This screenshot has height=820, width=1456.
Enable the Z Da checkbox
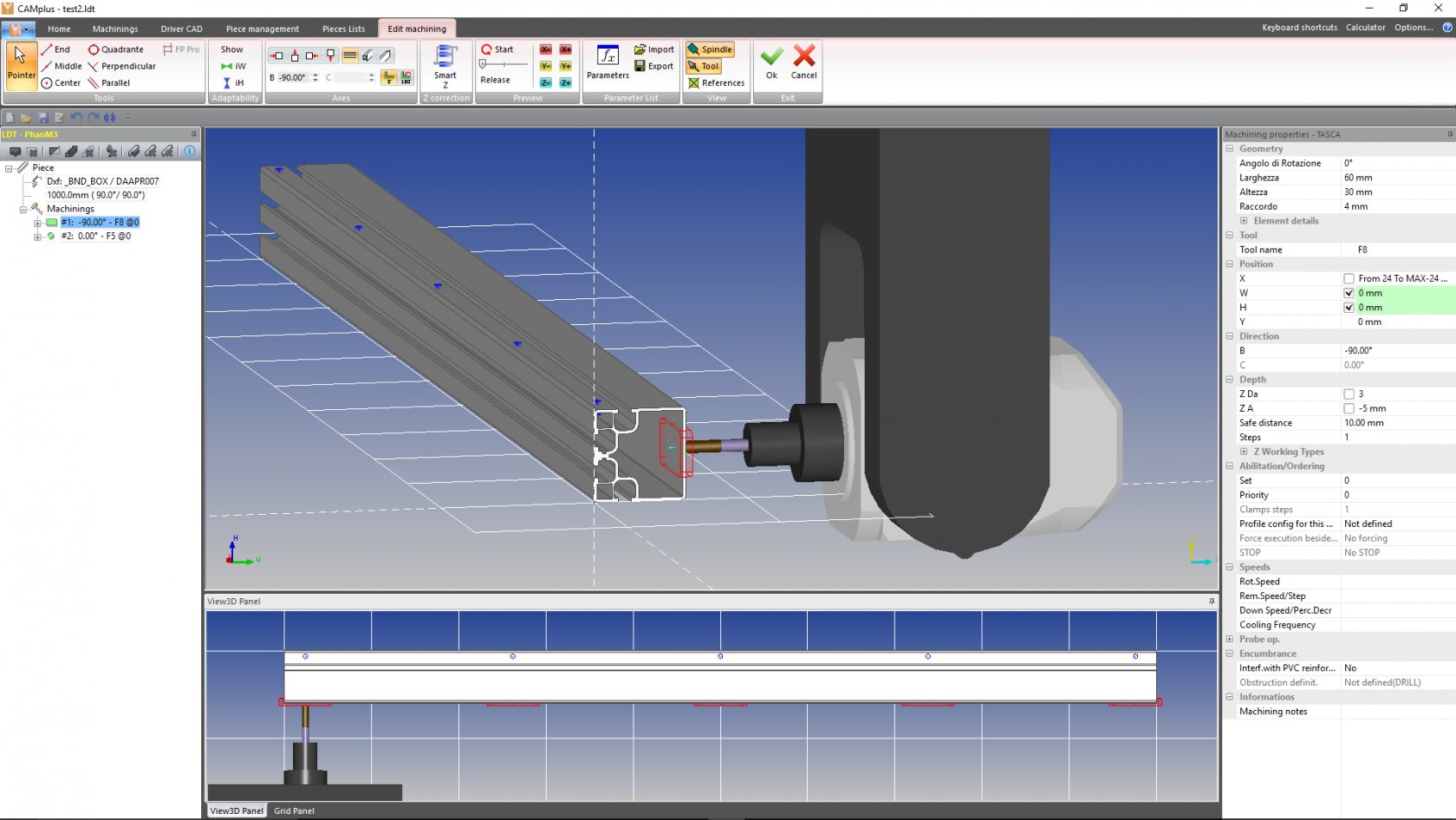[x=1349, y=394]
